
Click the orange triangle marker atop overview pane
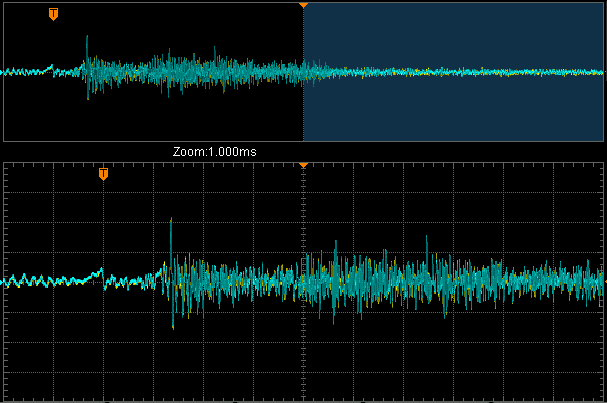point(304,5)
